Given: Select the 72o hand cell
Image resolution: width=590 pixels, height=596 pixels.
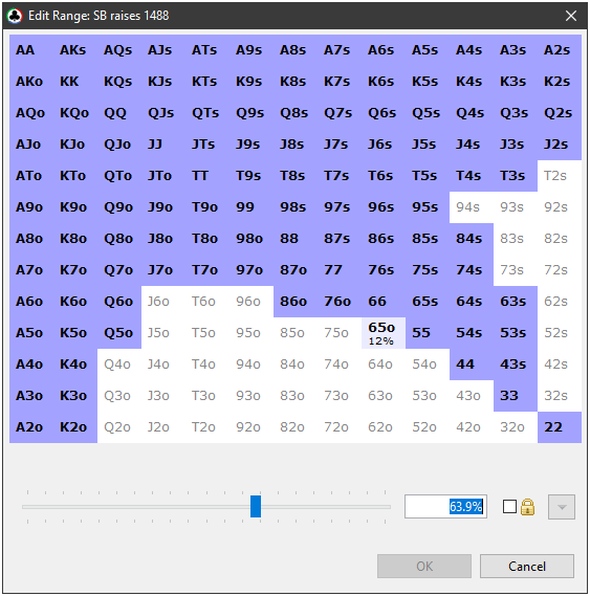Looking at the screenshot, I should tap(339, 427).
